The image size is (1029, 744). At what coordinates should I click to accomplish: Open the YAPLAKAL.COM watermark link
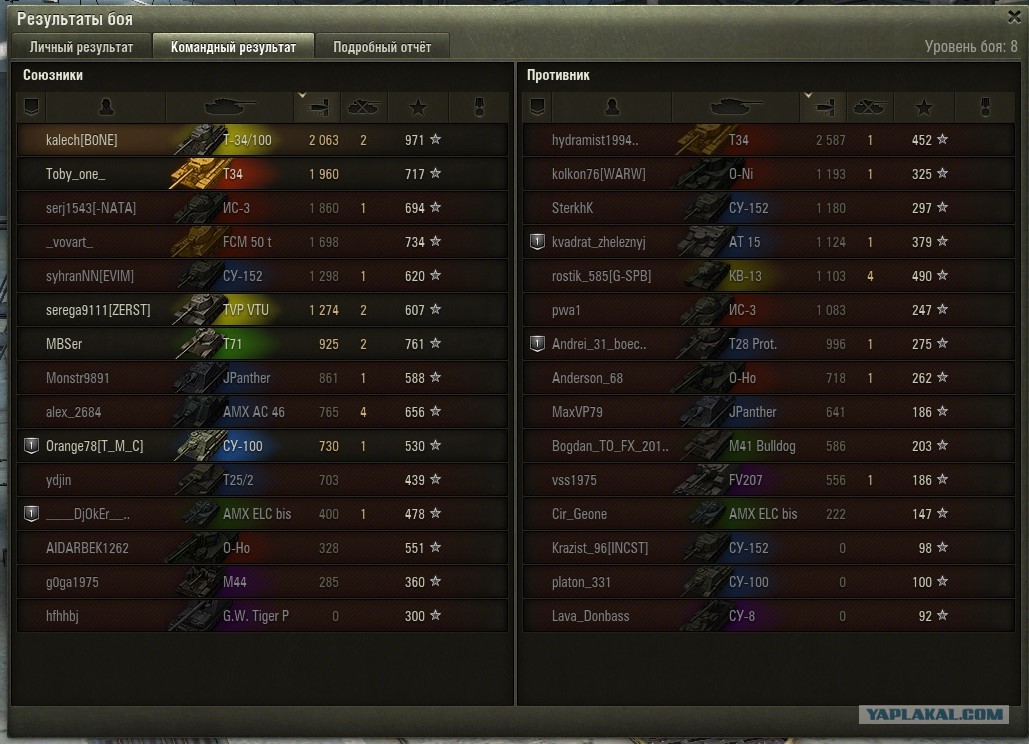(934, 714)
